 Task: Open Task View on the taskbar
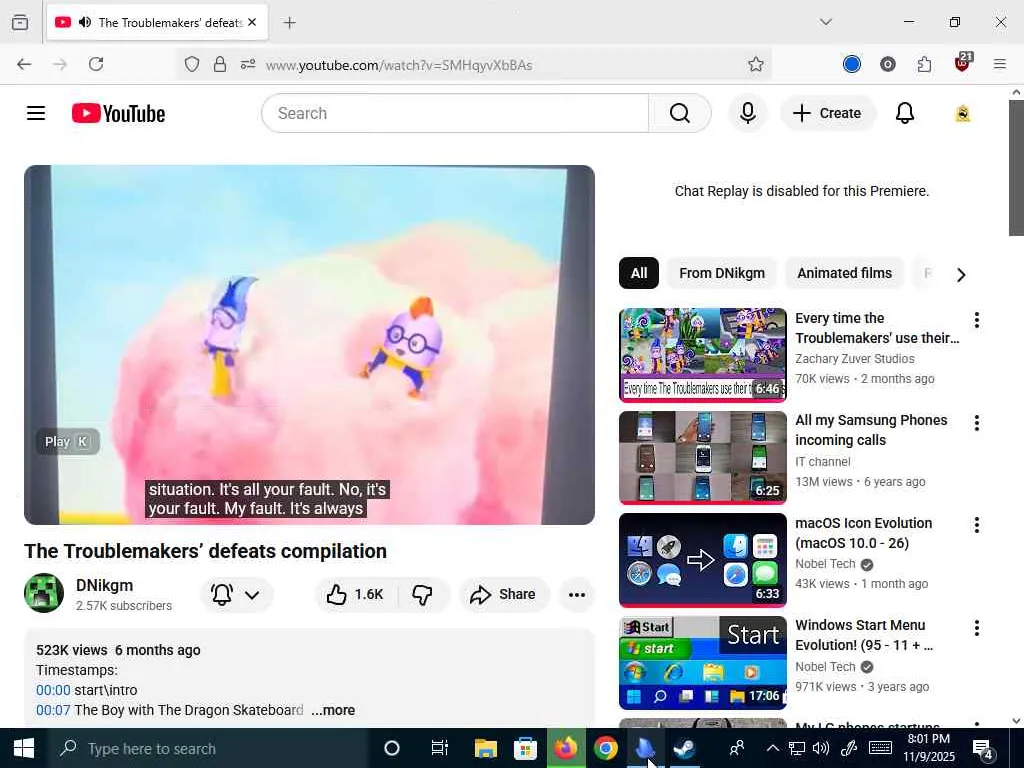440,748
